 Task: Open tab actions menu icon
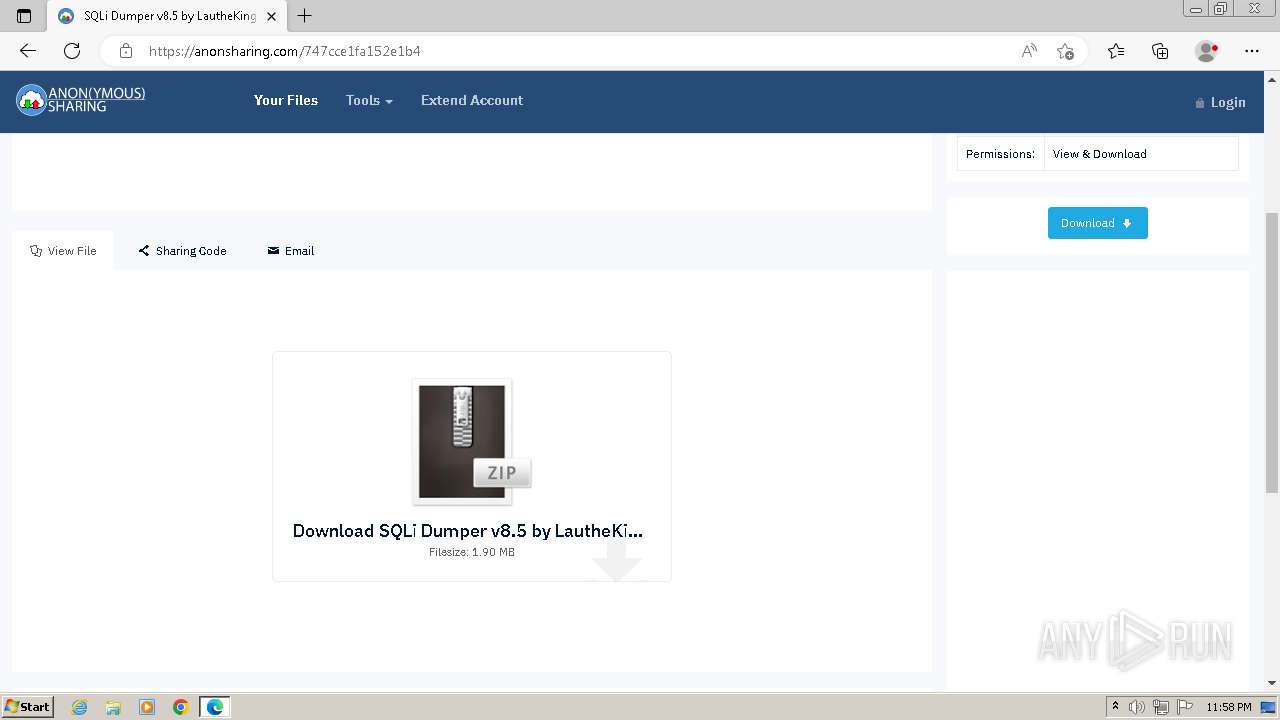(24, 16)
